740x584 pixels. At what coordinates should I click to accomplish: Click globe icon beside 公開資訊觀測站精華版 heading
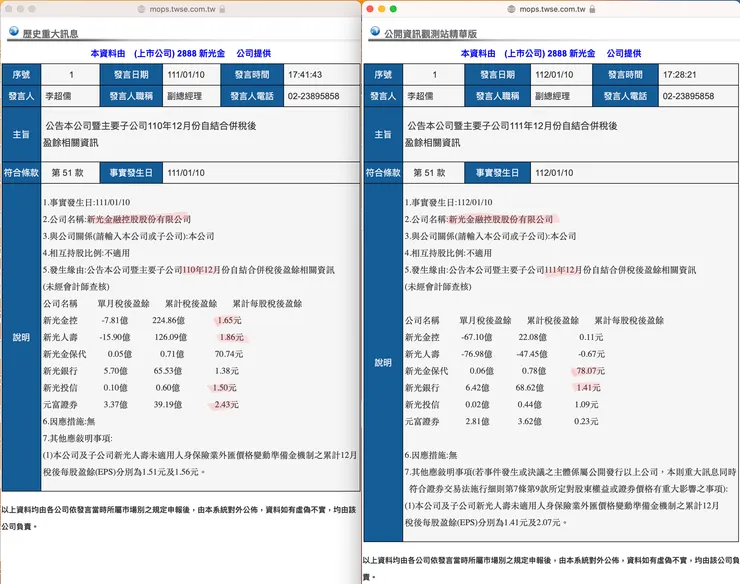pyautogui.click(x=375, y=32)
